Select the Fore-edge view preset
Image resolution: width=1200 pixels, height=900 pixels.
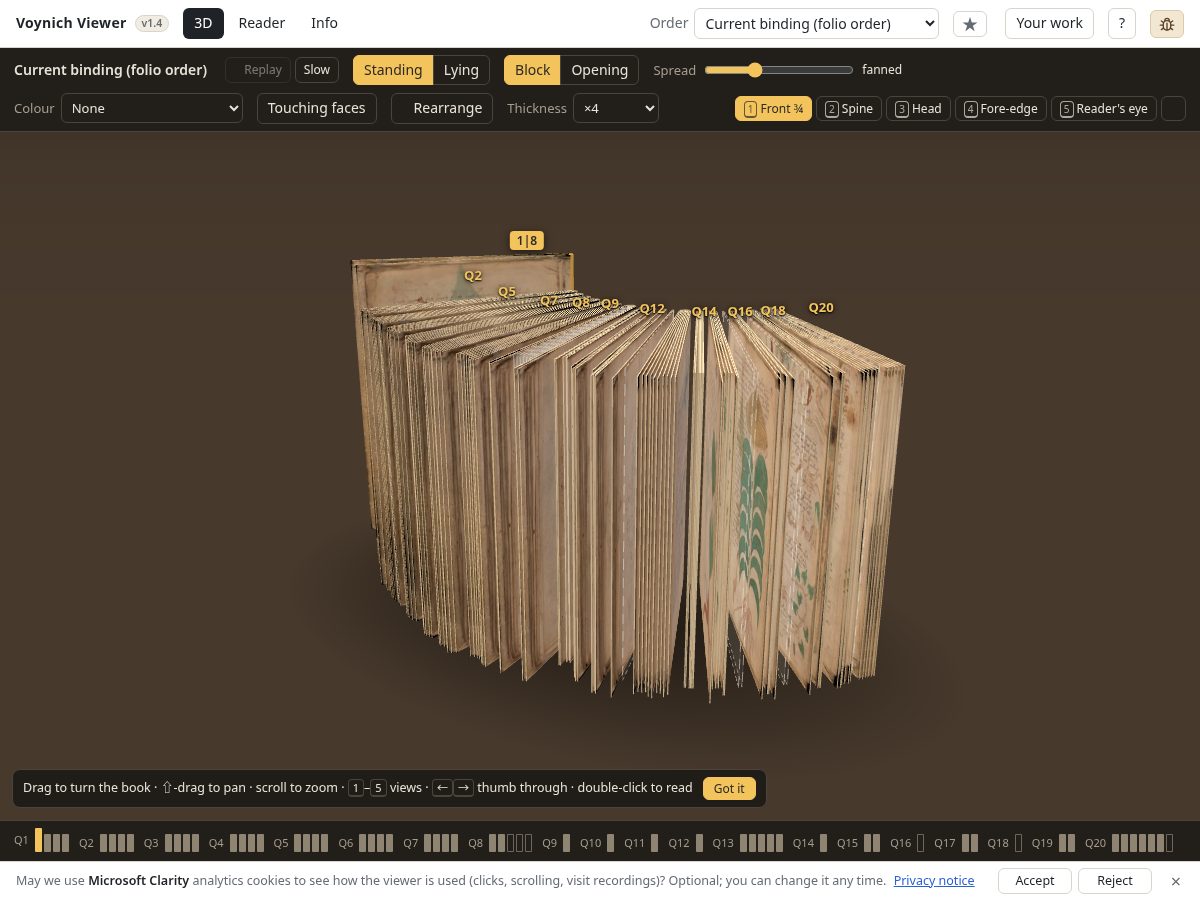tap(1001, 108)
